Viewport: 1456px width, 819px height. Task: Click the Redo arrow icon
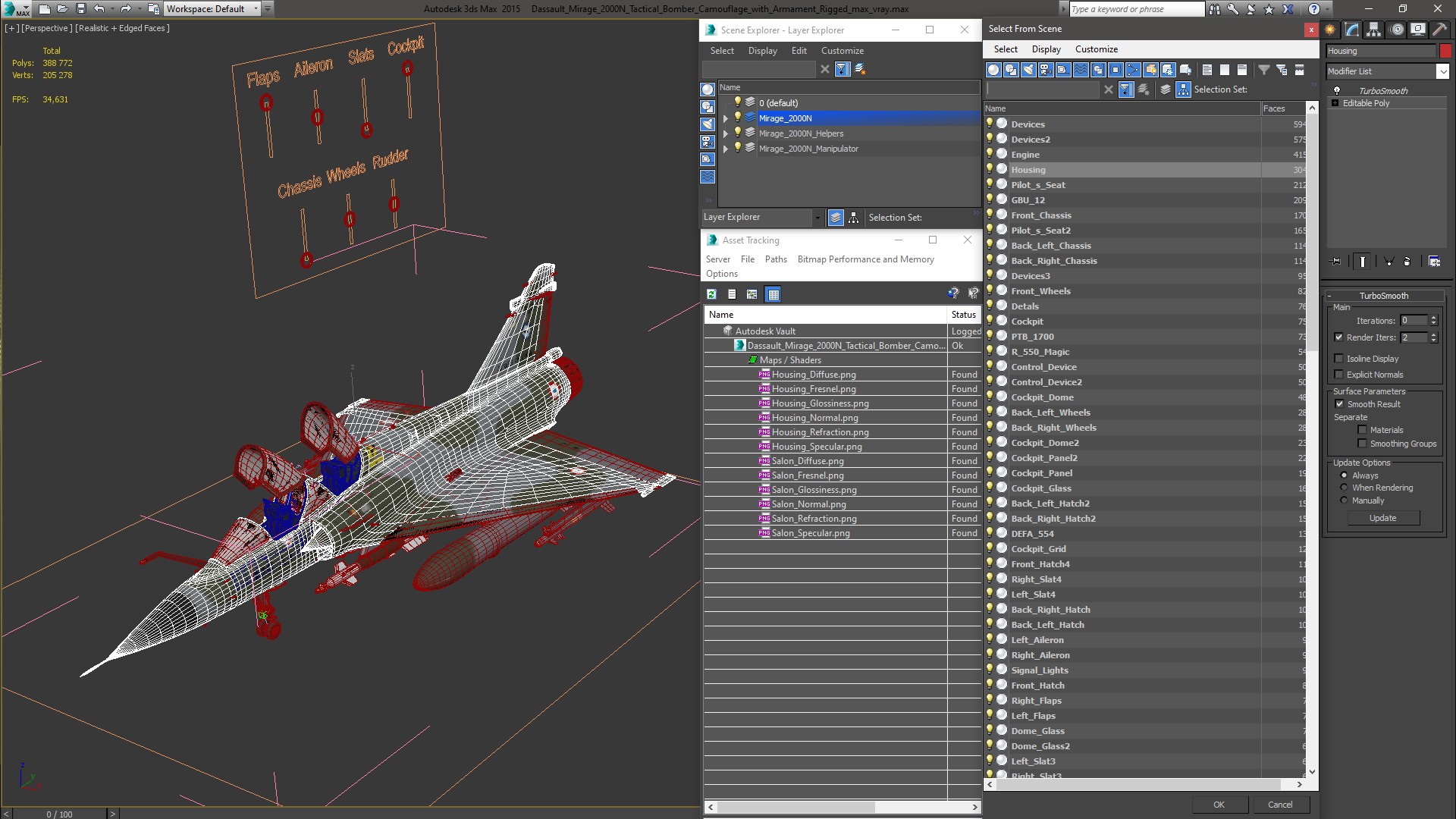pyautogui.click(x=126, y=9)
